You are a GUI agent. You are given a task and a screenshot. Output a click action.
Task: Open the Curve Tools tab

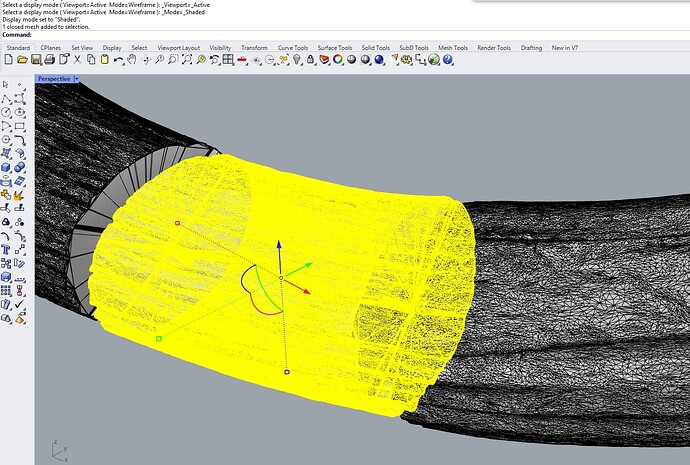pos(293,48)
